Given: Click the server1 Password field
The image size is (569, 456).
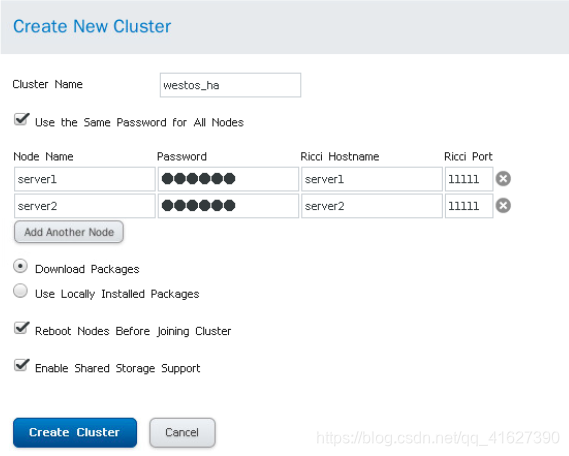Looking at the screenshot, I should (x=228, y=179).
